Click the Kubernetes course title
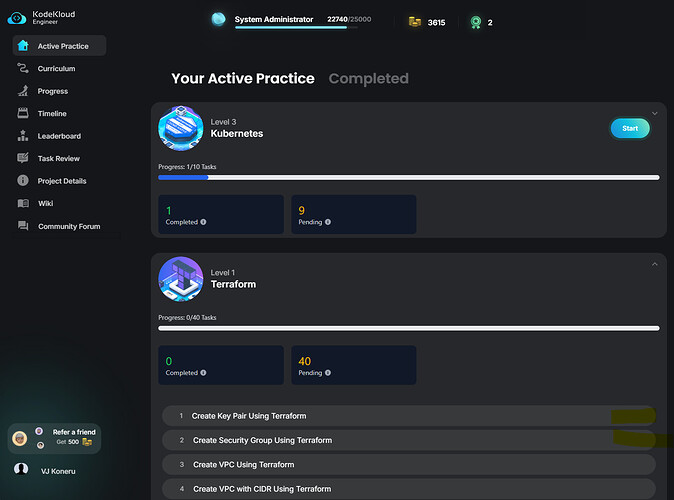Viewport: 674px width, 500px height. [x=236, y=134]
